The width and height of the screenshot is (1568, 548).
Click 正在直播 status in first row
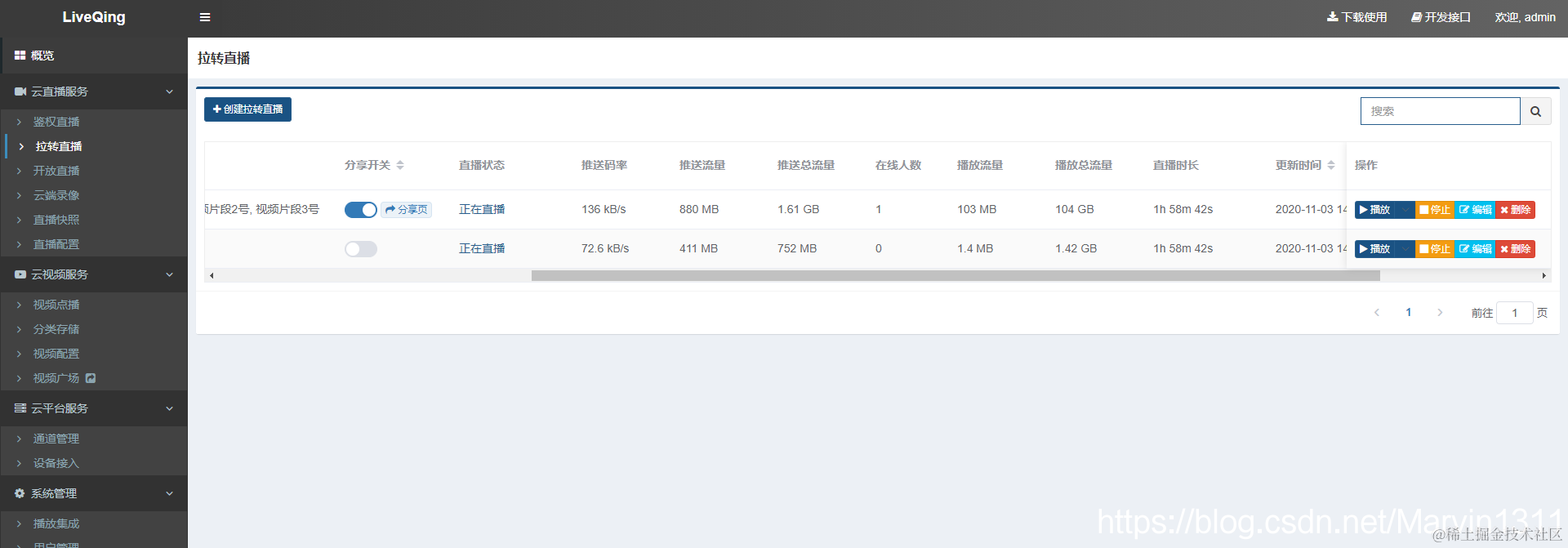pos(482,210)
